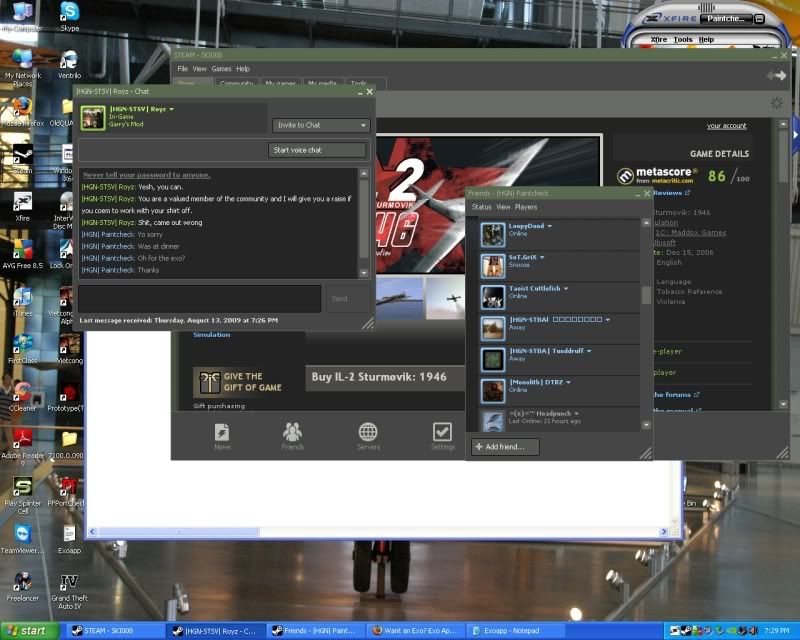Click the Send button in the chat window
800x640 pixels.
347,299
